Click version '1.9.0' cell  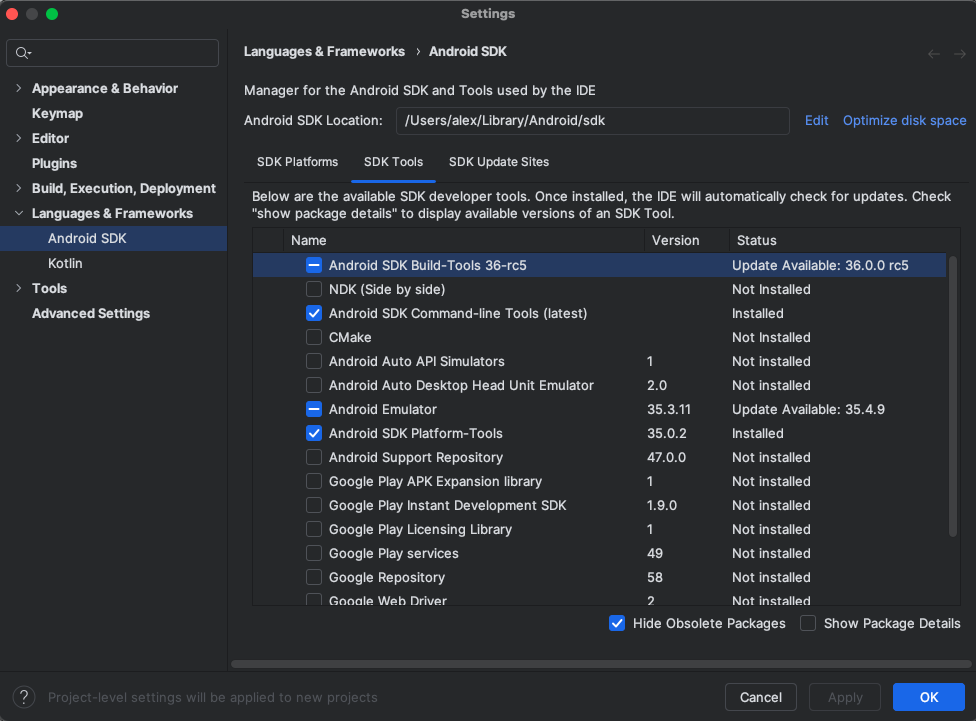(x=662, y=505)
